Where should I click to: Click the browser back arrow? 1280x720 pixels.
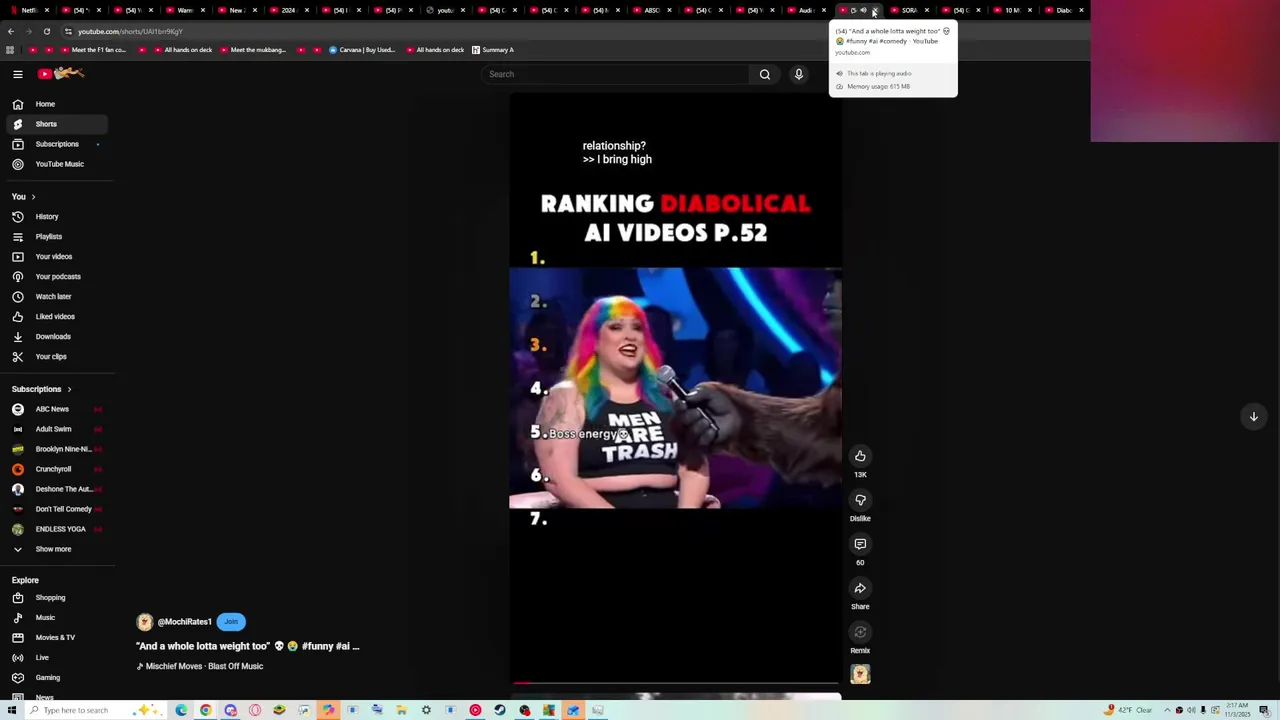(10, 32)
